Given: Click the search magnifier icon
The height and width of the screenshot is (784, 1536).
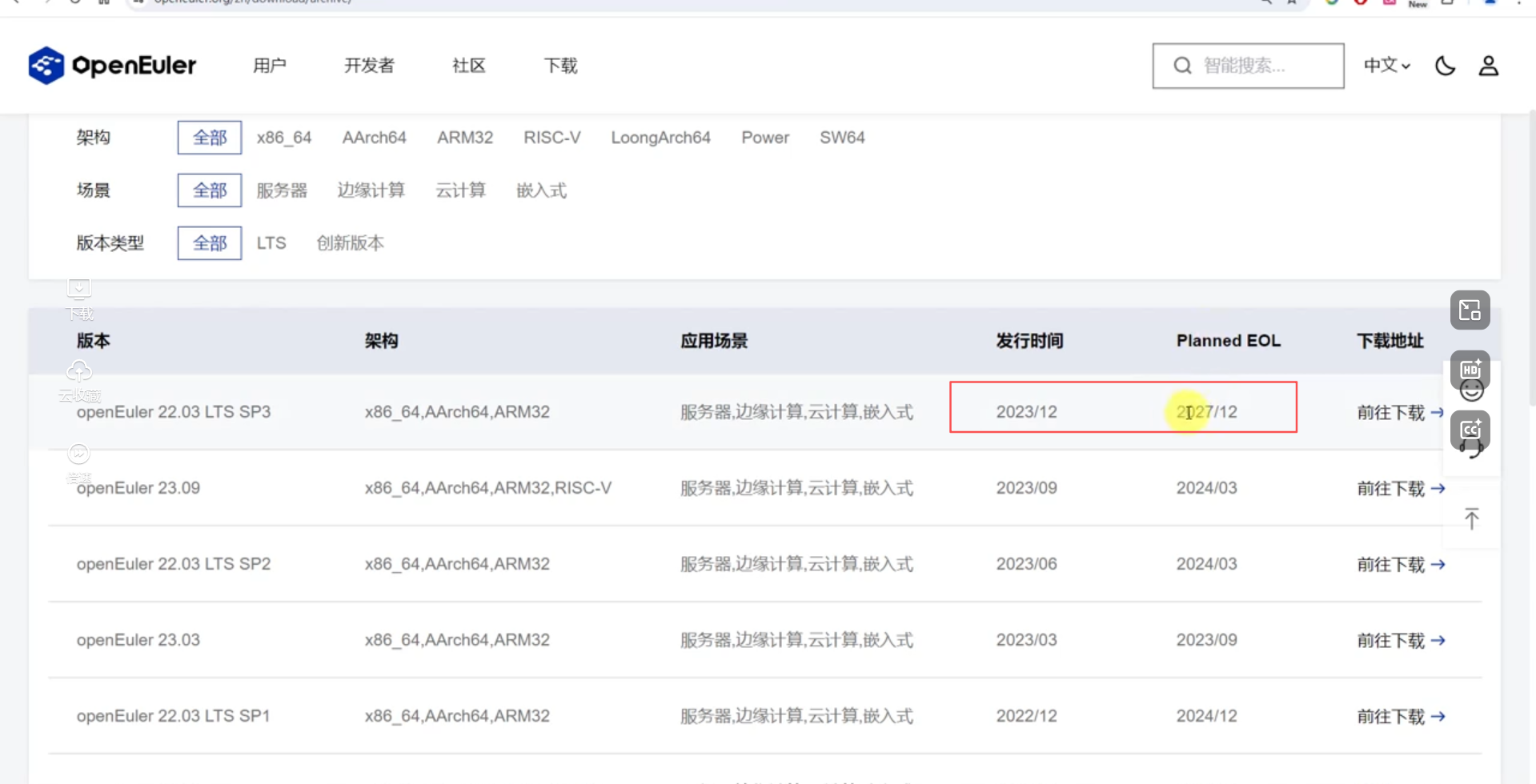Looking at the screenshot, I should (1182, 66).
